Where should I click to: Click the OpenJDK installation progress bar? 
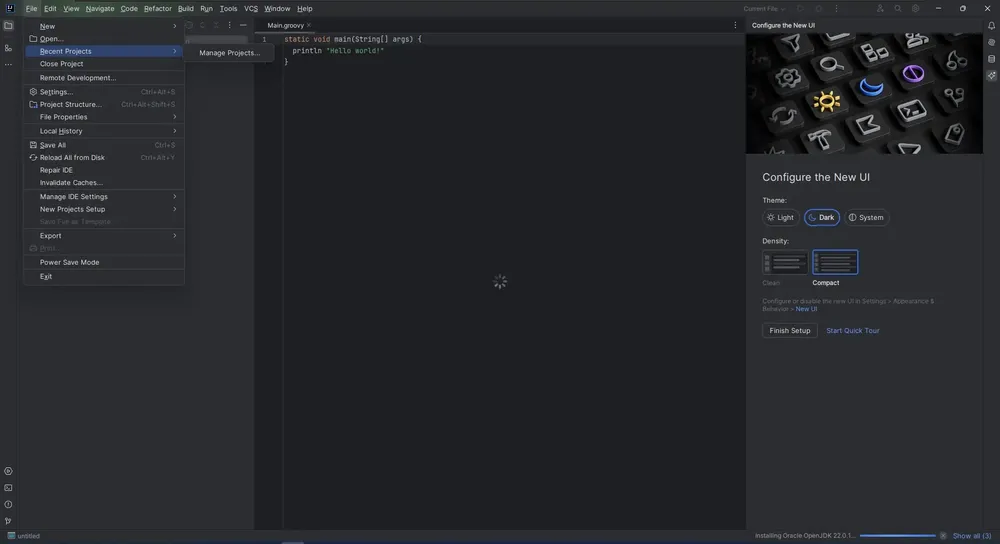(x=897, y=536)
